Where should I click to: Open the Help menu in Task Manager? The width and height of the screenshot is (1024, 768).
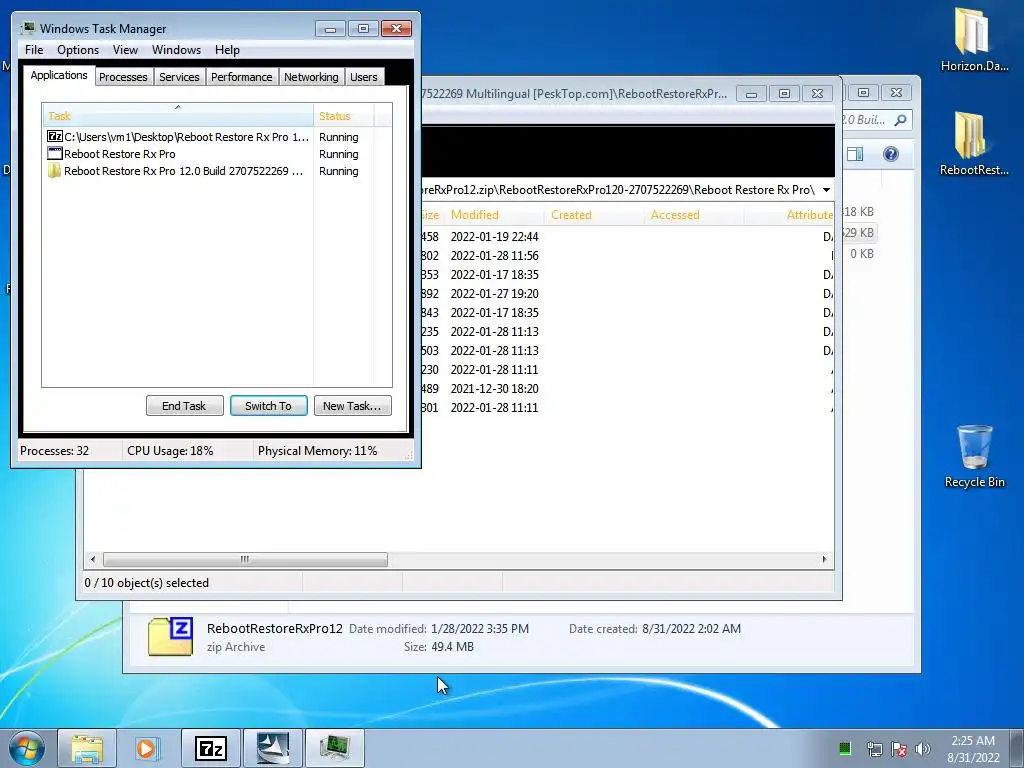[x=227, y=50]
